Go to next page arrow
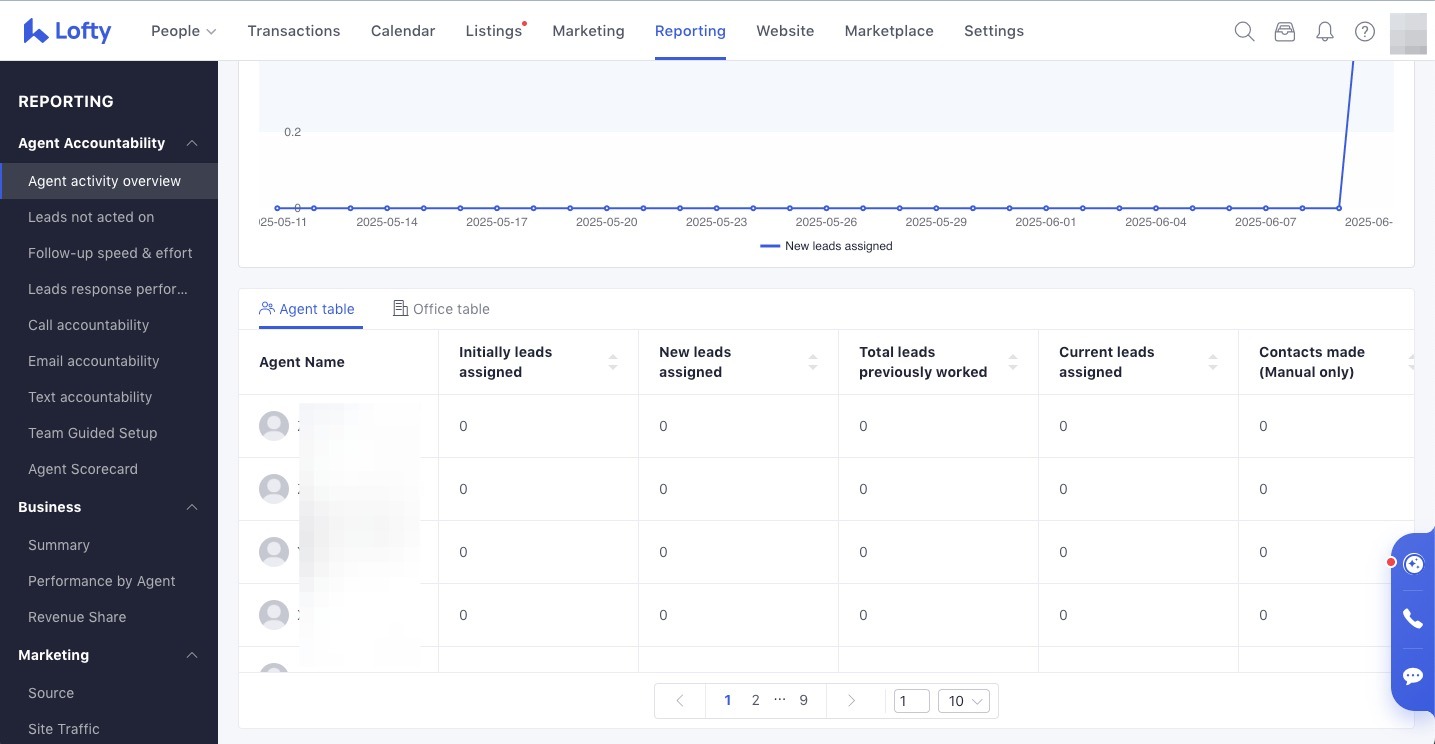 click(x=852, y=701)
